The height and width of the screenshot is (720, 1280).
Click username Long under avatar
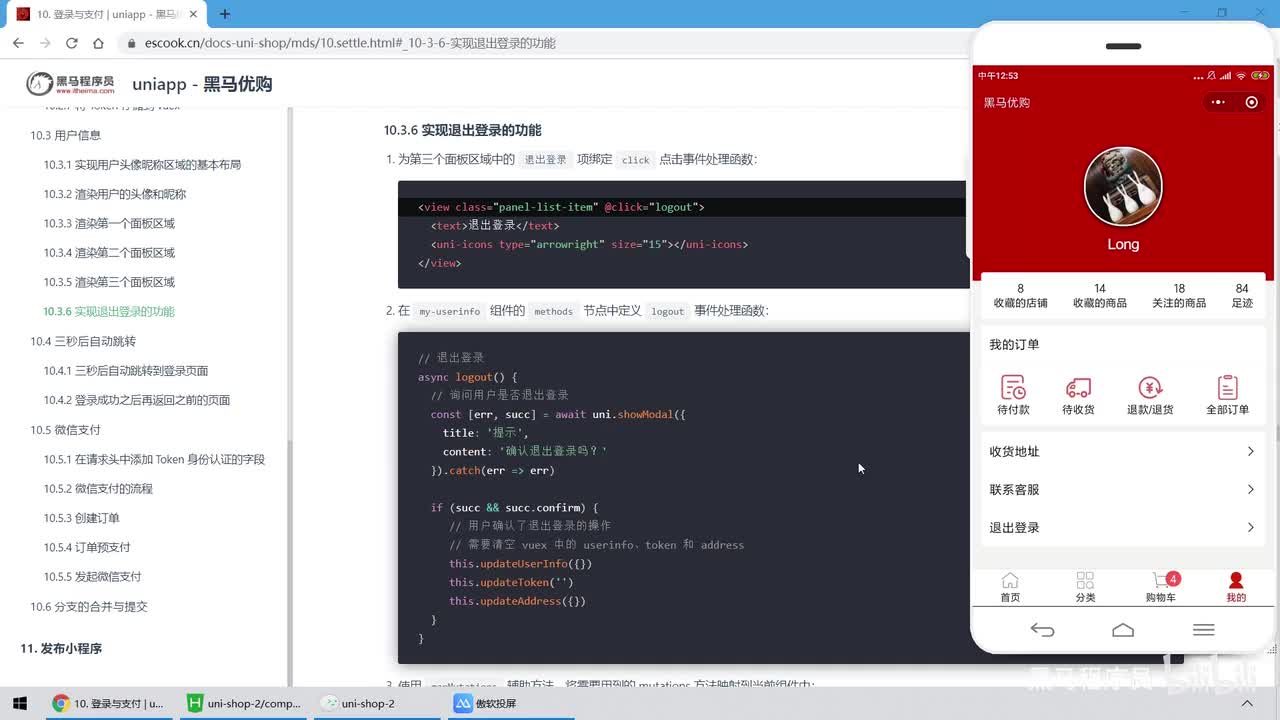(x=1123, y=244)
